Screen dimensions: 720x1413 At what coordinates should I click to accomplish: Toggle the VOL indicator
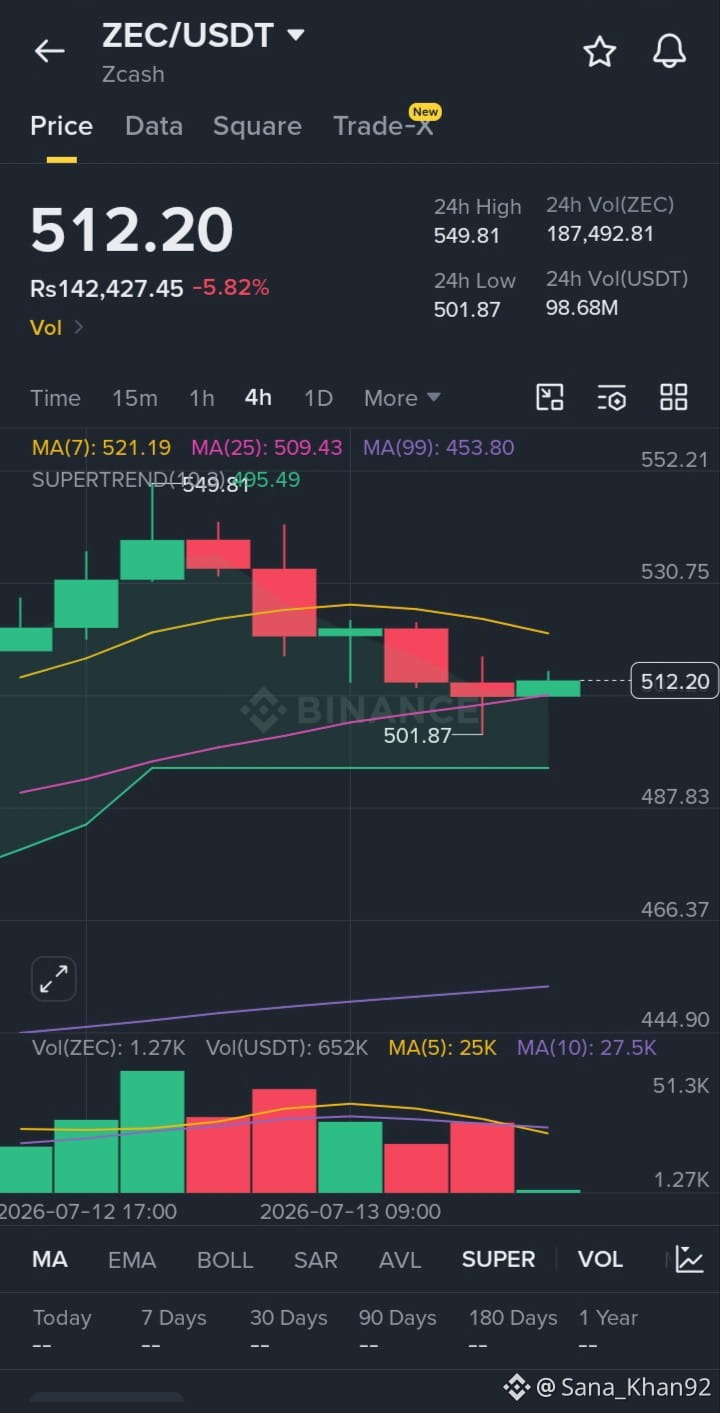tap(600, 1259)
